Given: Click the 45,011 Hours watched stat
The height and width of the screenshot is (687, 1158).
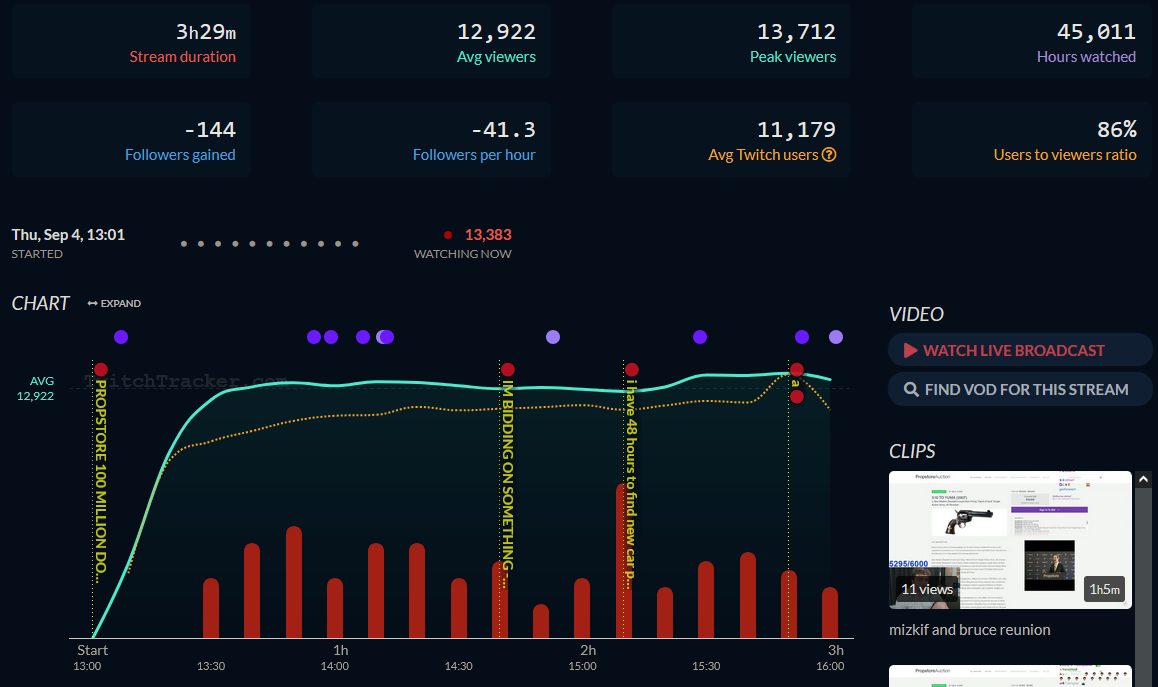Looking at the screenshot, I should pyautogui.click(x=1096, y=32).
